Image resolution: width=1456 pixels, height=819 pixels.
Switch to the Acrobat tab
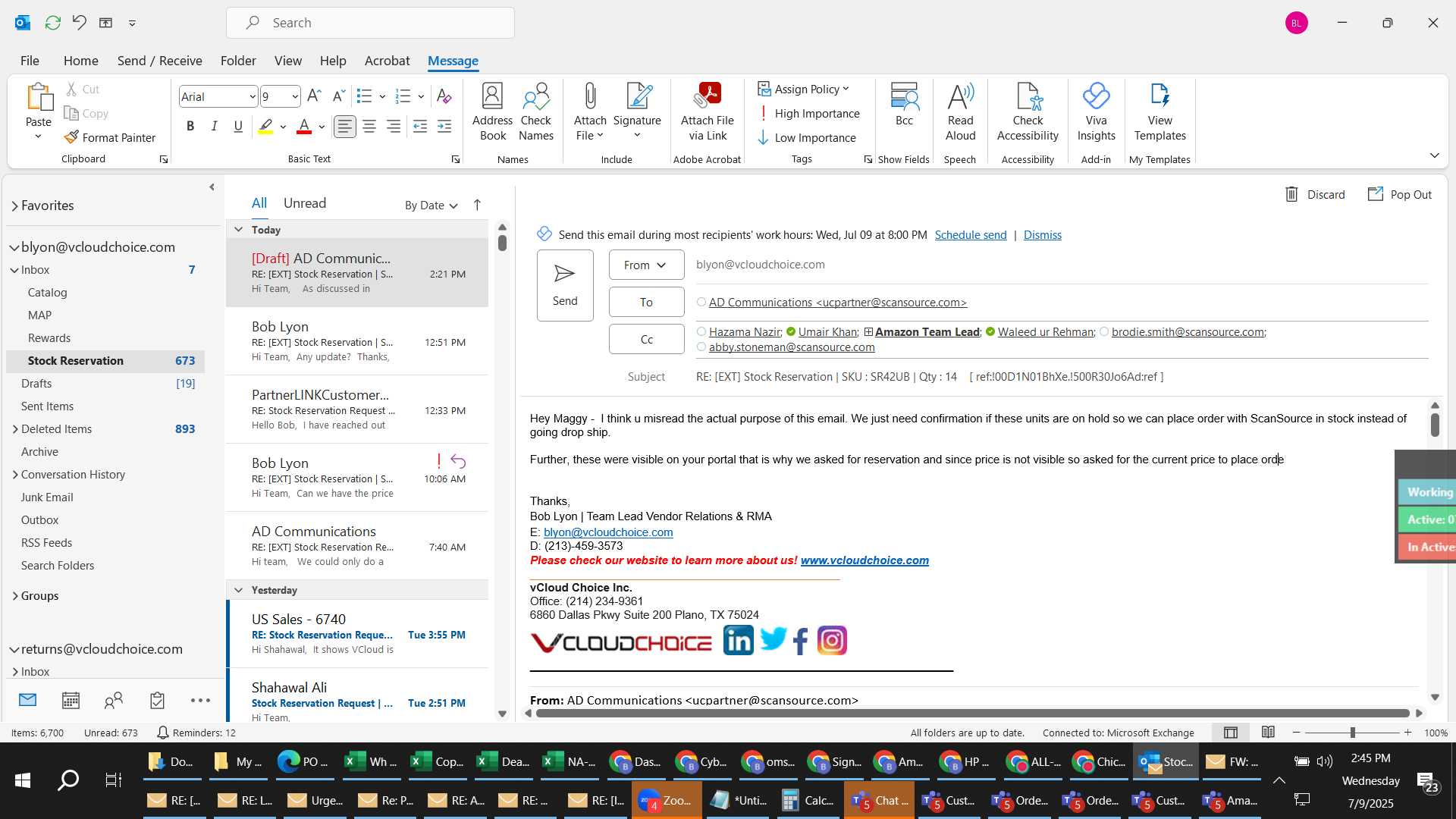click(x=387, y=61)
